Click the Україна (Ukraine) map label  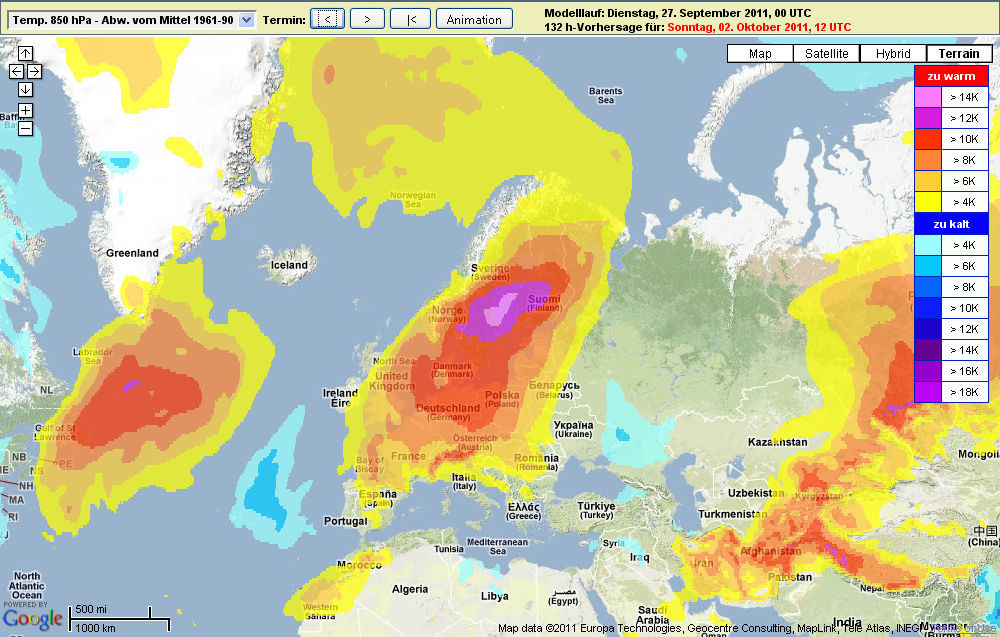[573, 429]
